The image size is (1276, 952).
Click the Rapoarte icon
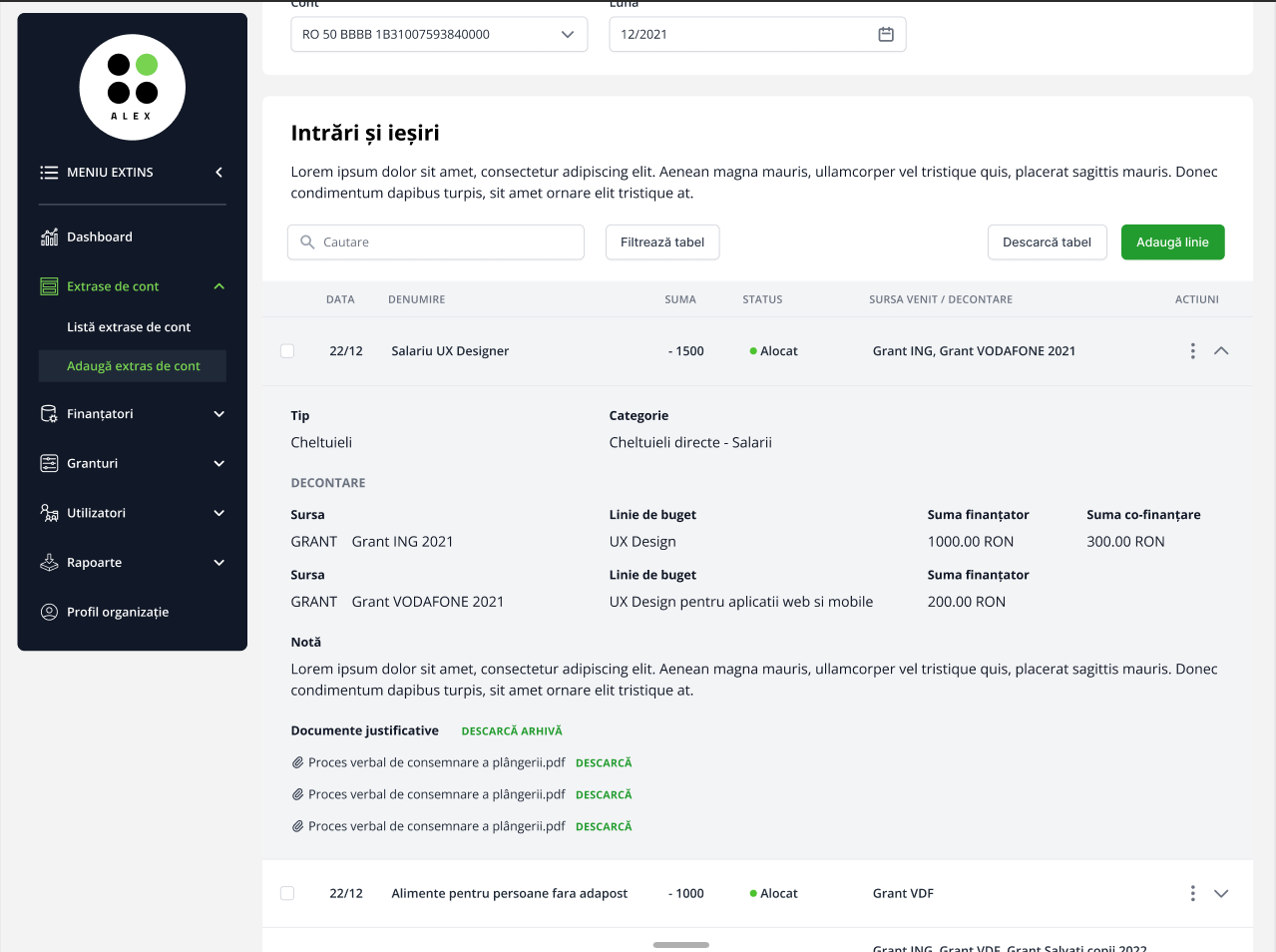(49, 563)
